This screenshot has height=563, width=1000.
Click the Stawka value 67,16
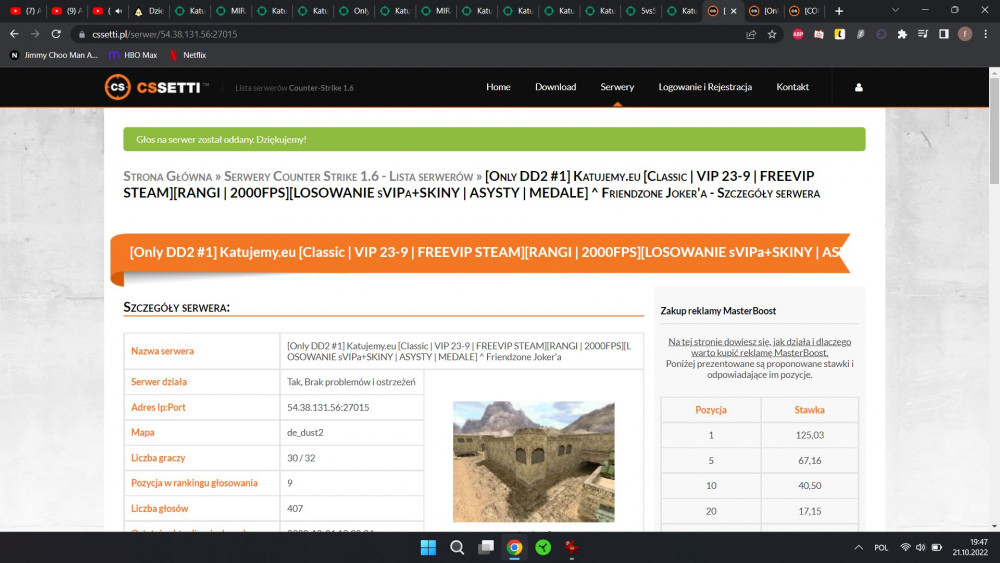tap(809, 460)
